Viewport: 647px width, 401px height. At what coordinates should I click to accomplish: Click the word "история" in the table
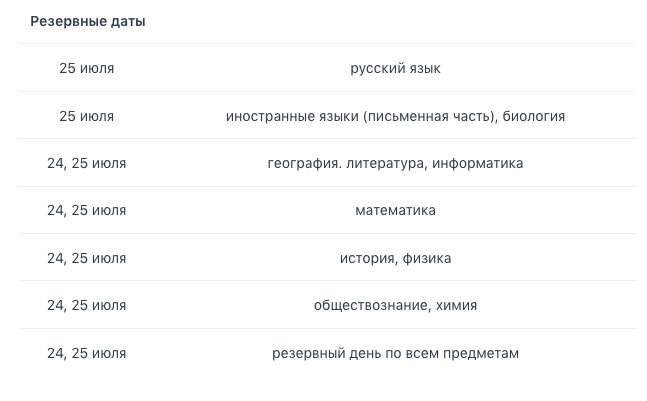[x=367, y=258]
